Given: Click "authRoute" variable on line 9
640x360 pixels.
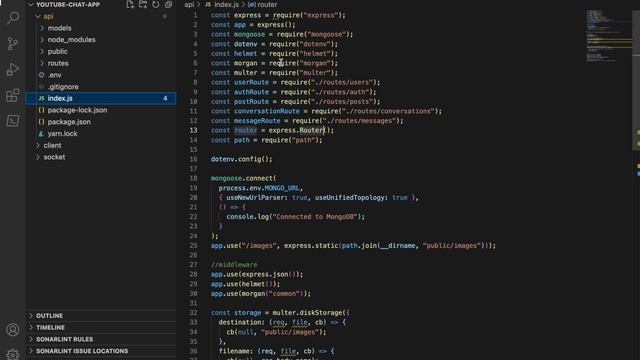Looking at the screenshot, I should [251, 92].
